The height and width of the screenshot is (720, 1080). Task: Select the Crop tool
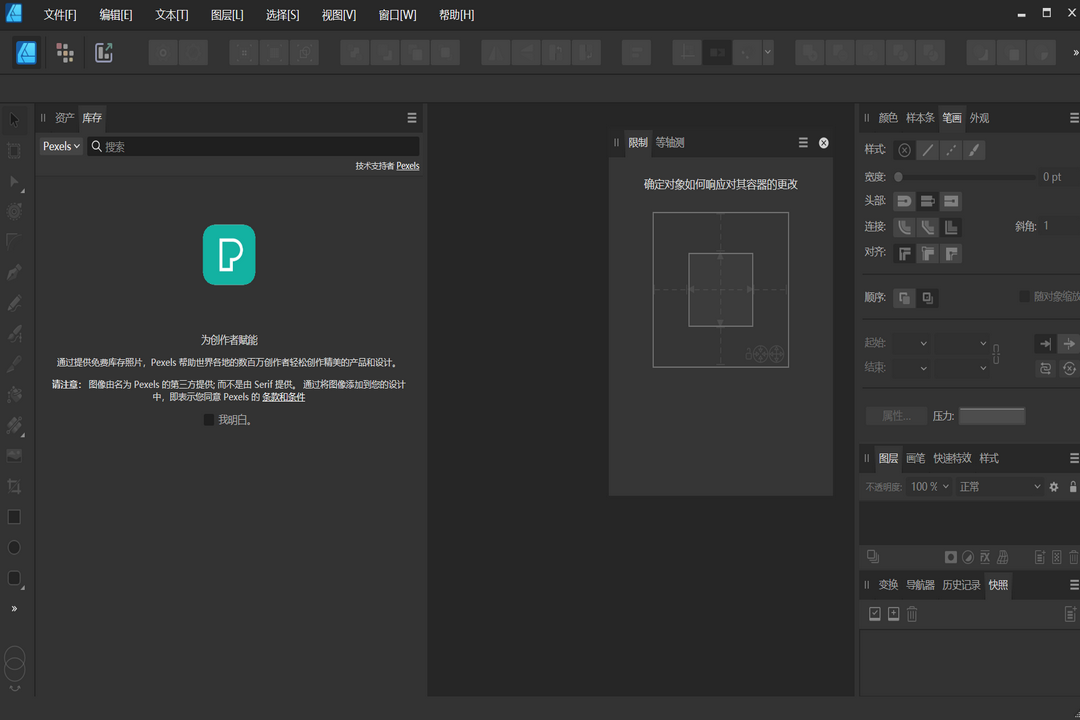(x=14, y=486)
